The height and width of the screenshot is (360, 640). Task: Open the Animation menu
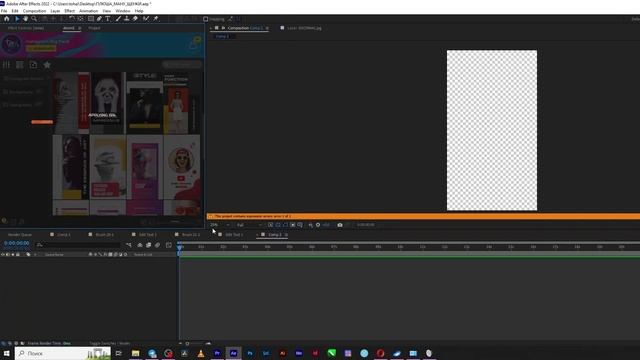89,11
